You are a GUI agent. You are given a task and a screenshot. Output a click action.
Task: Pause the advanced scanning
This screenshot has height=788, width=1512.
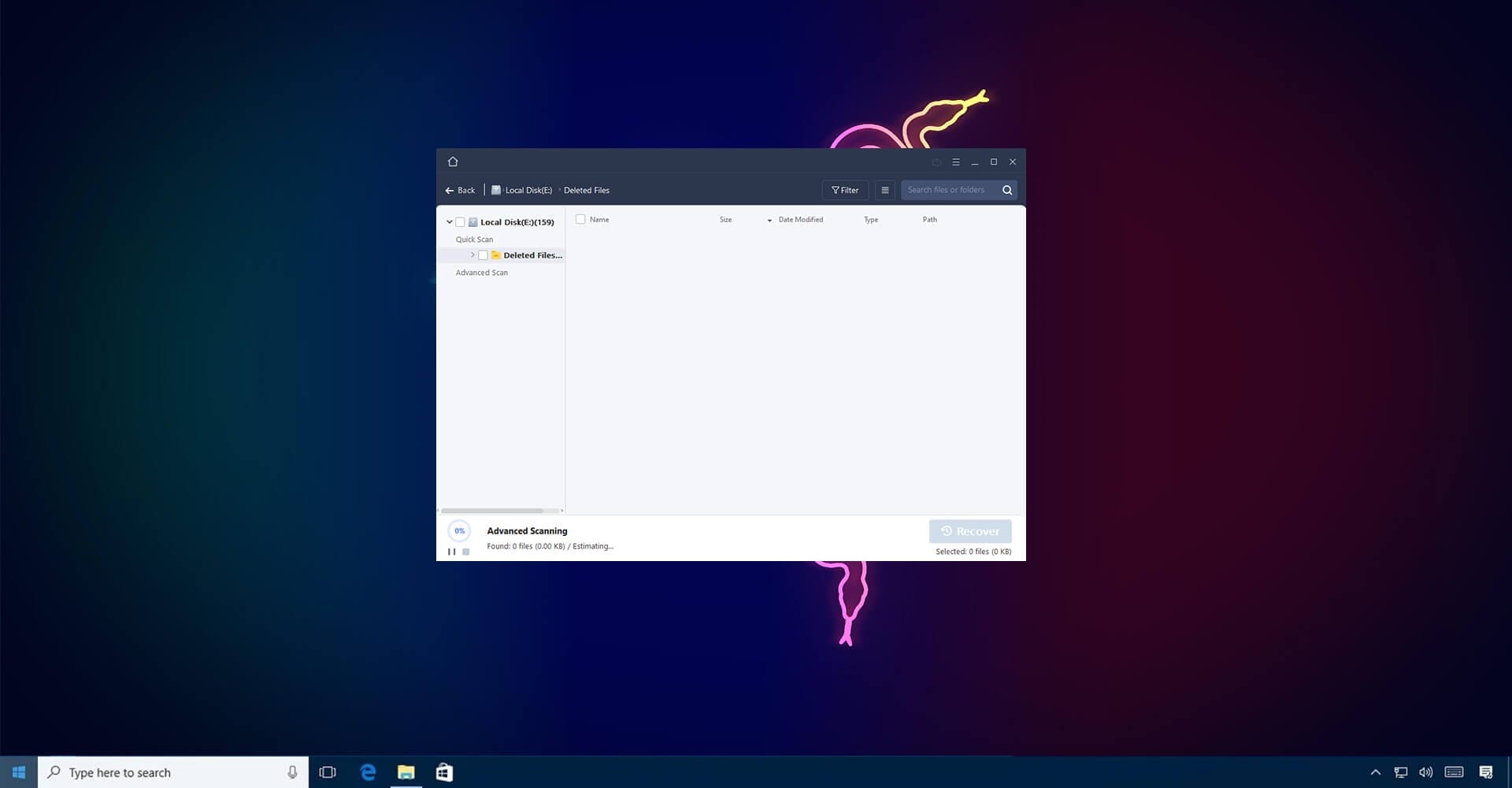coord(451,552)
